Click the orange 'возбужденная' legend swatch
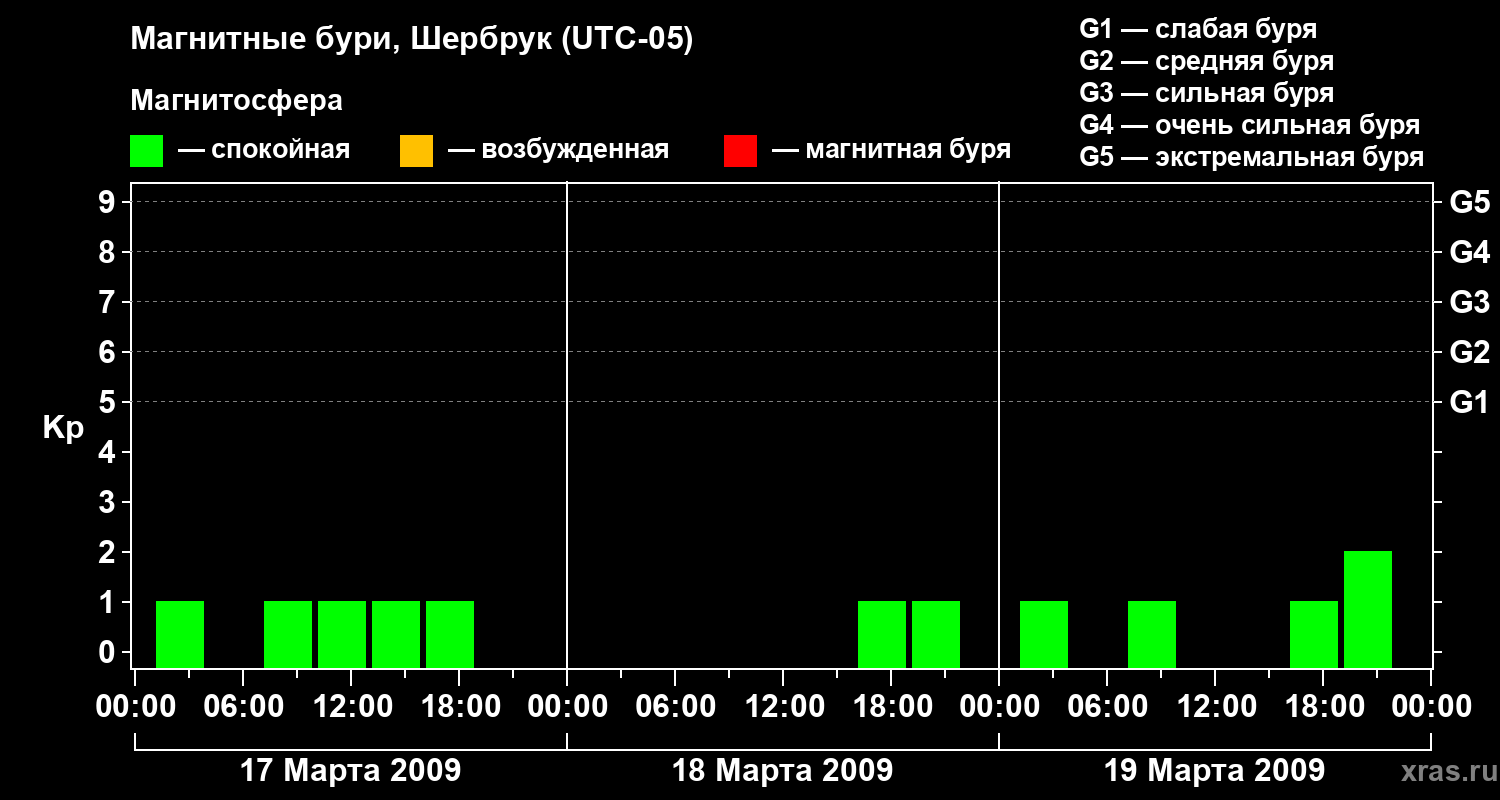The height and width of the screenshot is (800, 1500). (416, 151)
